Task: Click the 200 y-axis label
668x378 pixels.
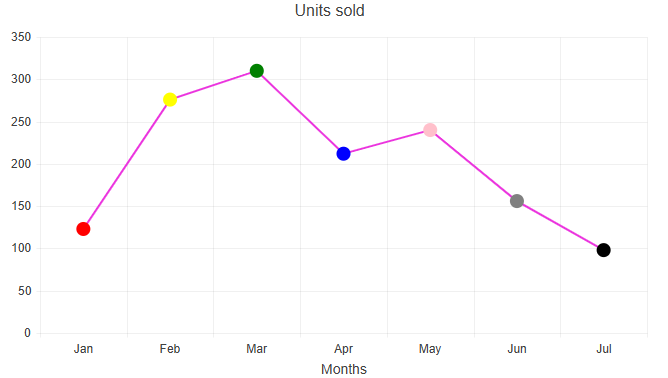Action: pyautogui.click(x=21, y=164)
